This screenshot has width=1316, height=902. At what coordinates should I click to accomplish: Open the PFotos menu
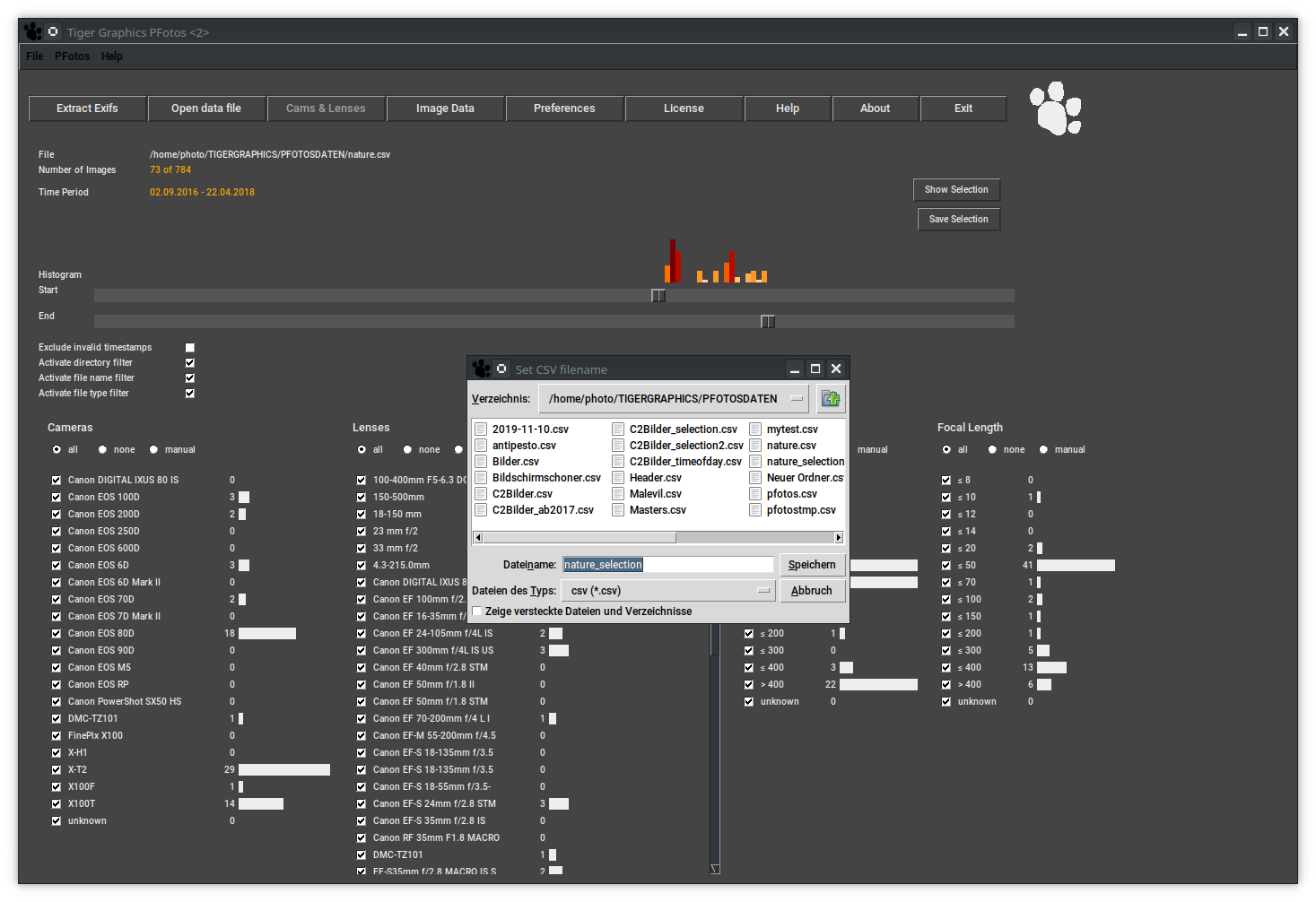(x=72, y=56)
